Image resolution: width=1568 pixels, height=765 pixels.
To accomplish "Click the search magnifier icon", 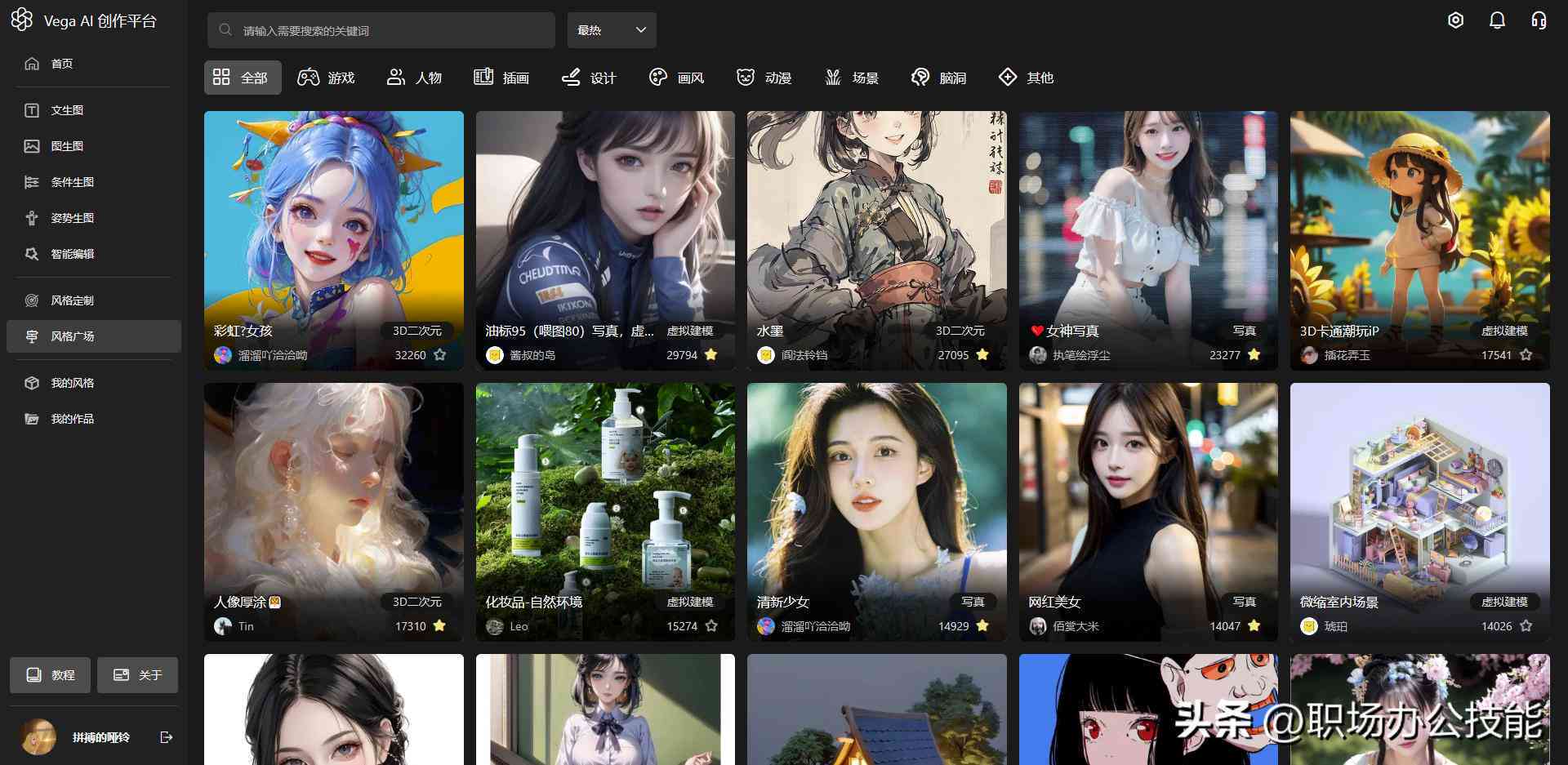I will [x=225, y=30].
